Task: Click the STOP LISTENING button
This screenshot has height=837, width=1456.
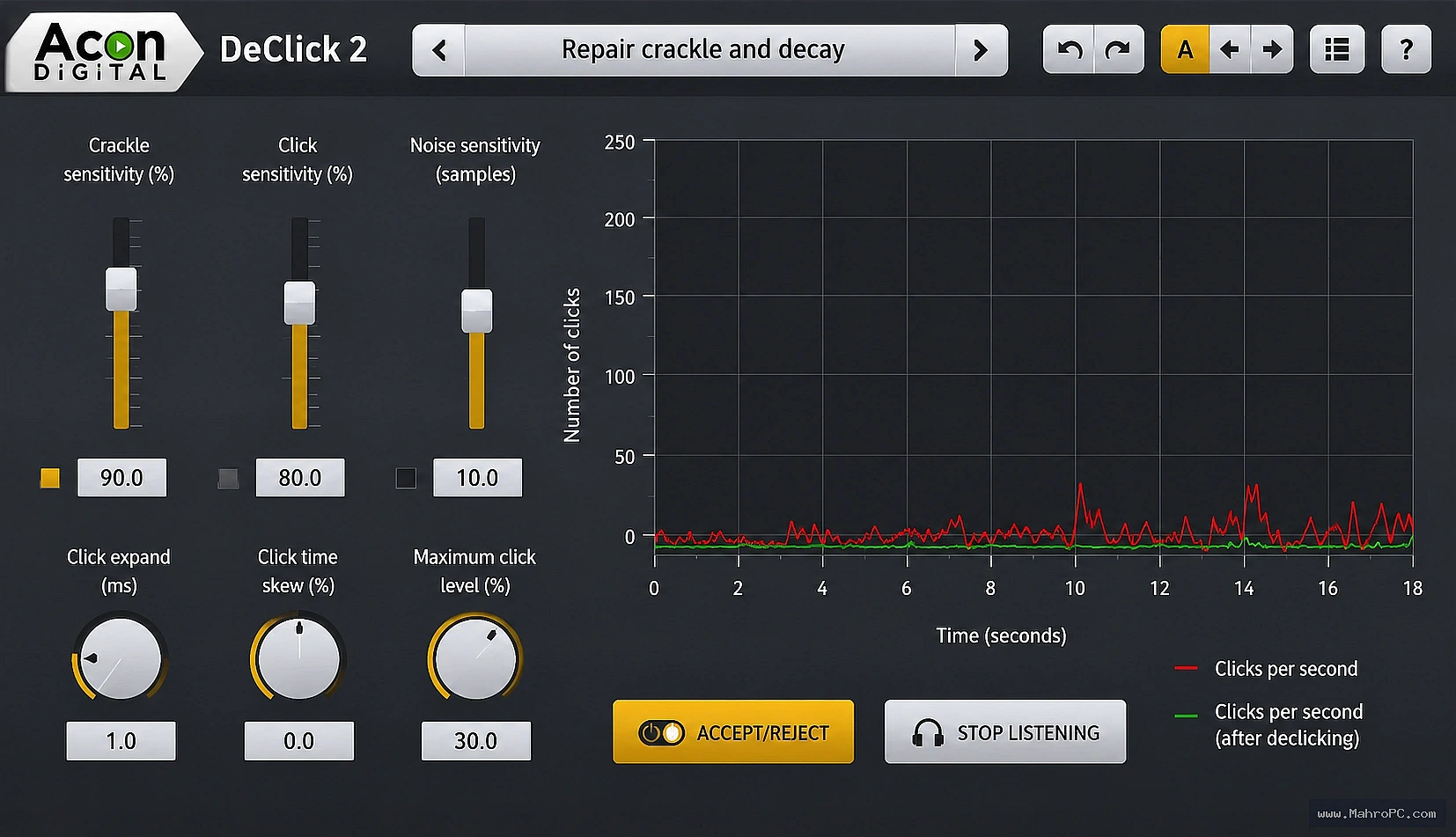Action: pos(1005,732)
